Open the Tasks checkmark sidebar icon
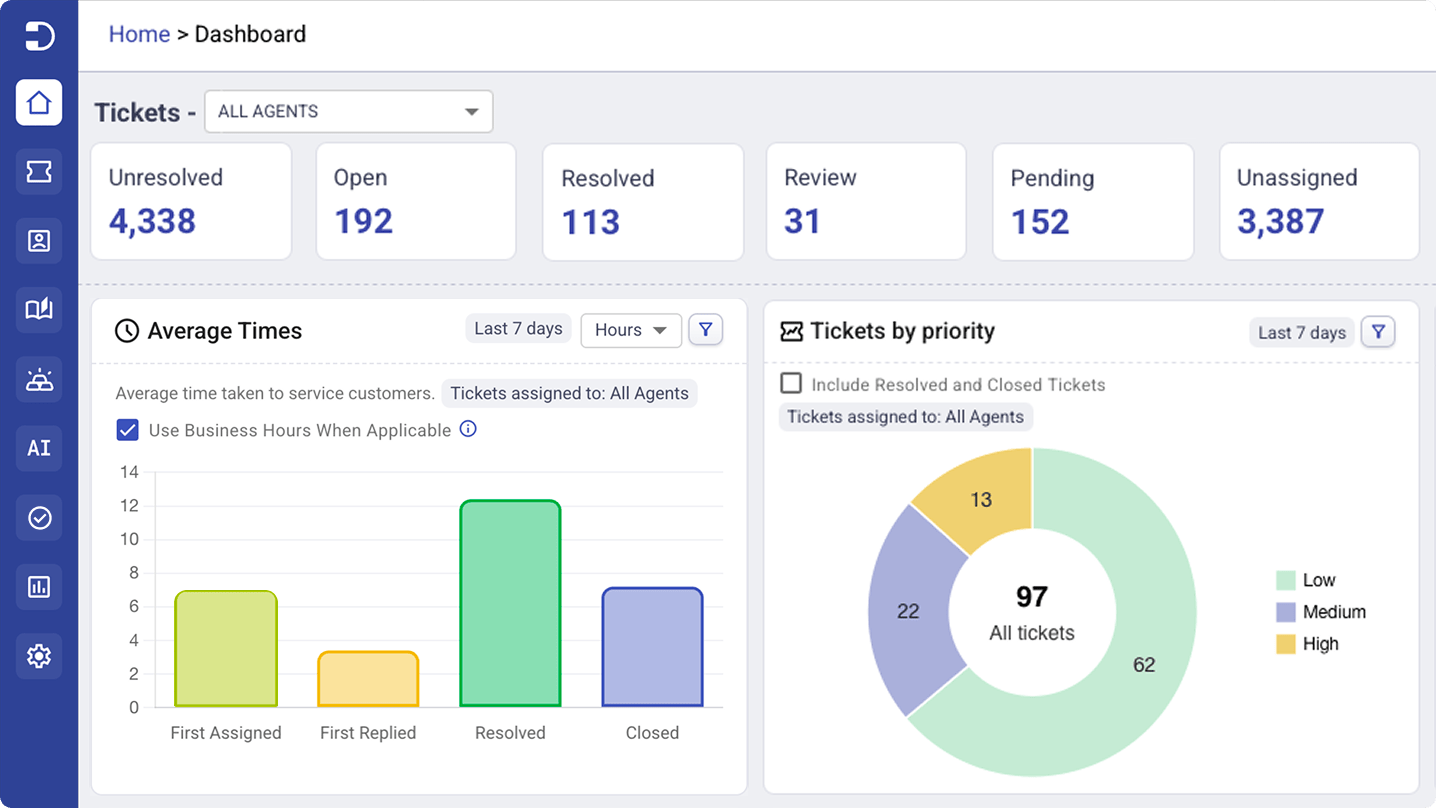Screen dimensions: 1436x808 39,517
